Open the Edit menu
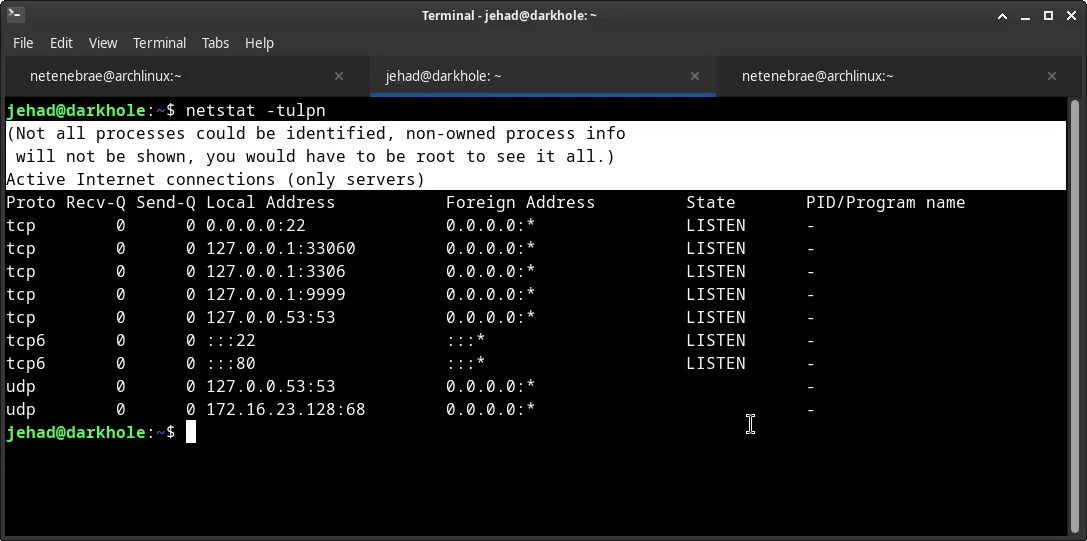The image size is (1087, 541). pyautogui.click(x=61, y=43)
